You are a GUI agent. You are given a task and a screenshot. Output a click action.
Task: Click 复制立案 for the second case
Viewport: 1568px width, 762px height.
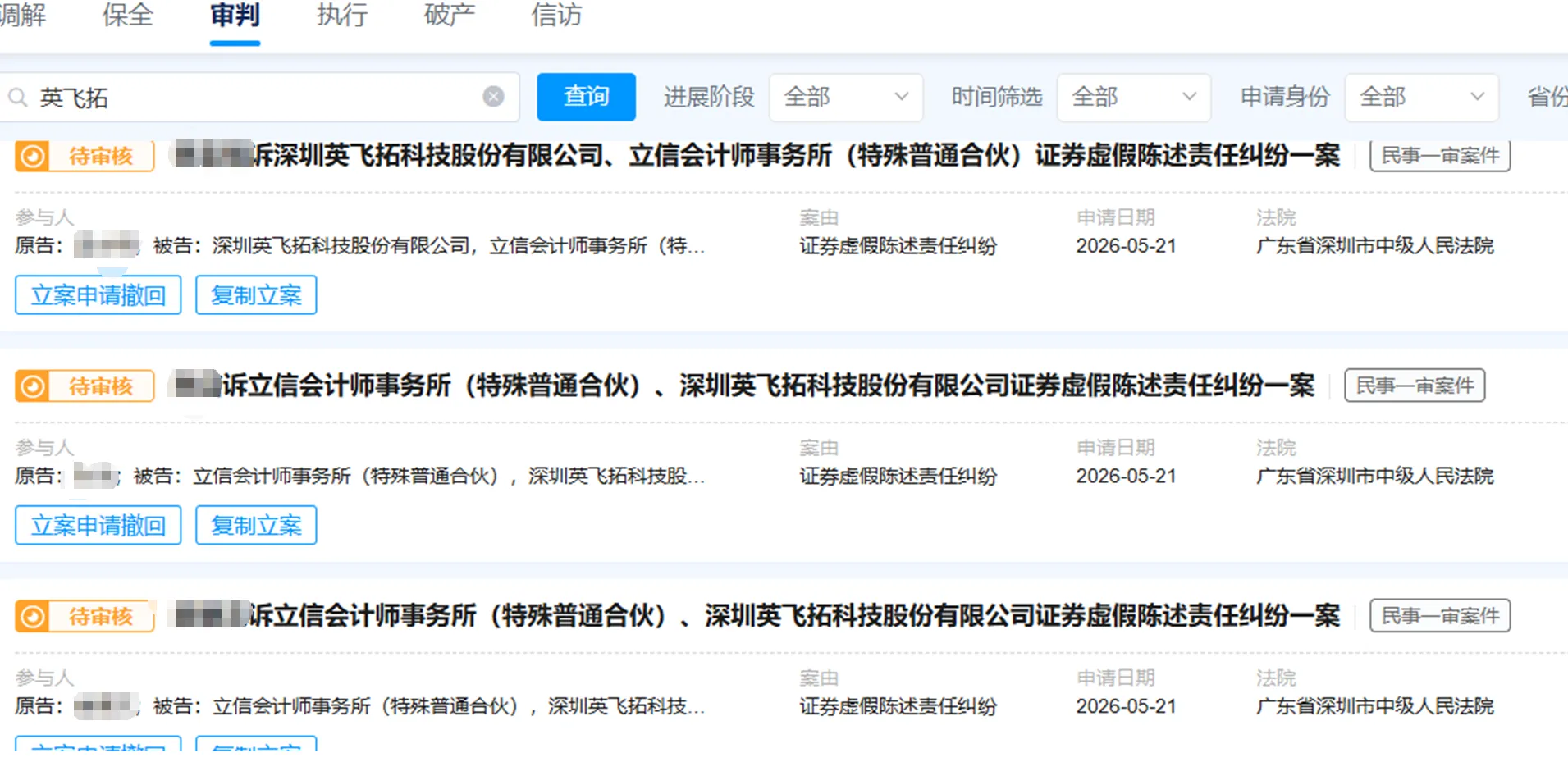256,525
